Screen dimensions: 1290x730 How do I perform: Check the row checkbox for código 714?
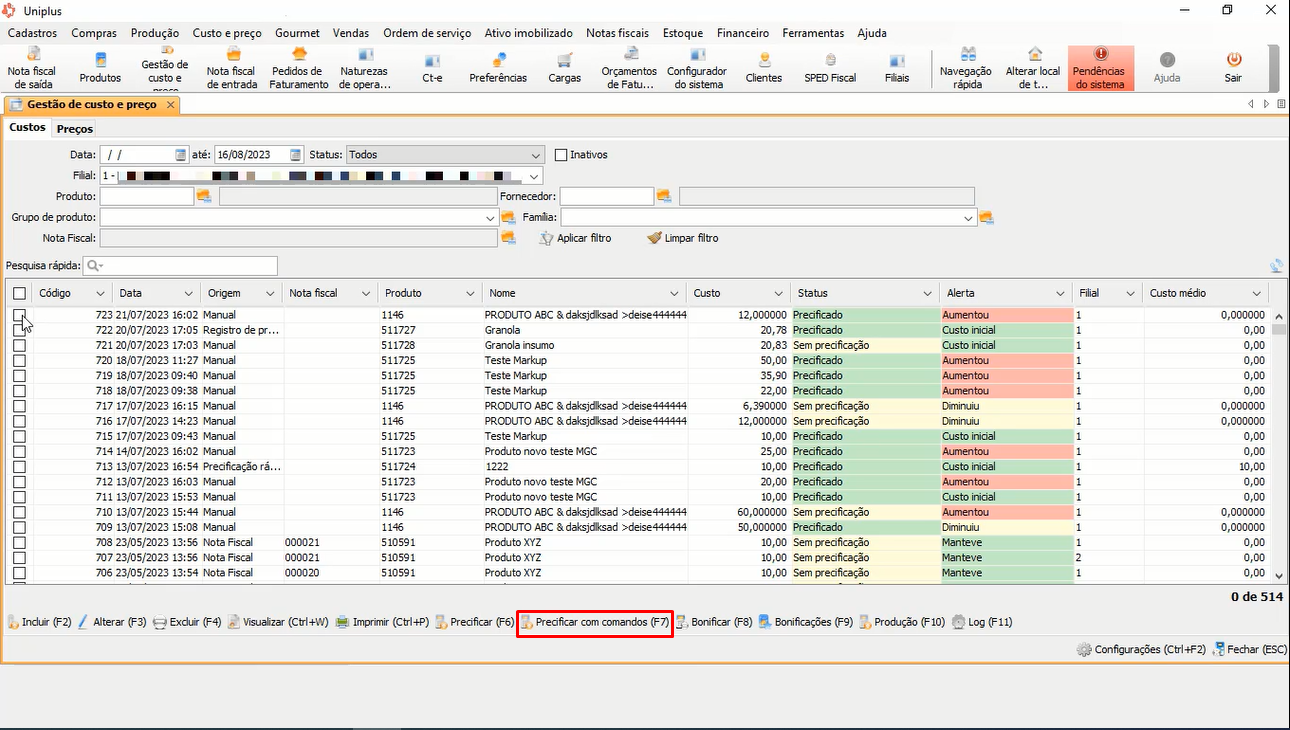pyautogui.click(x=19, y=451)
